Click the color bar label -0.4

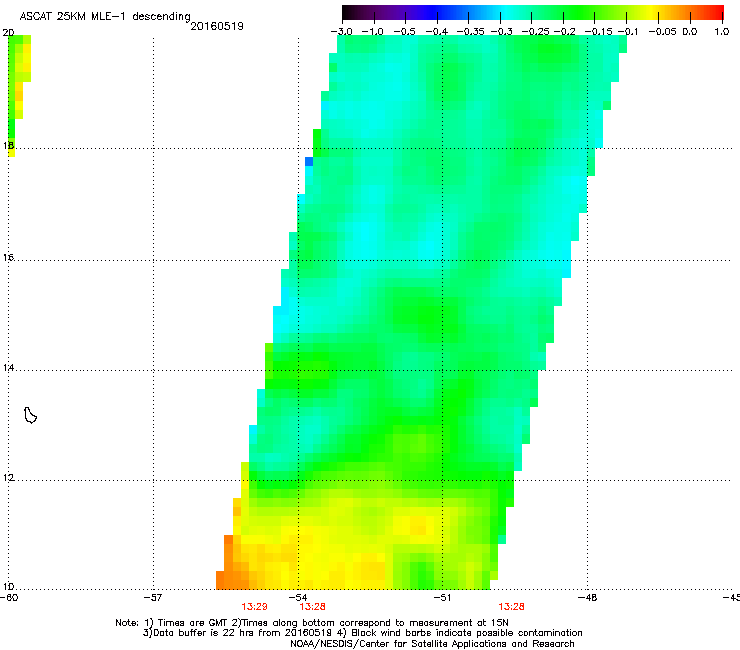(x=437, y=32)
